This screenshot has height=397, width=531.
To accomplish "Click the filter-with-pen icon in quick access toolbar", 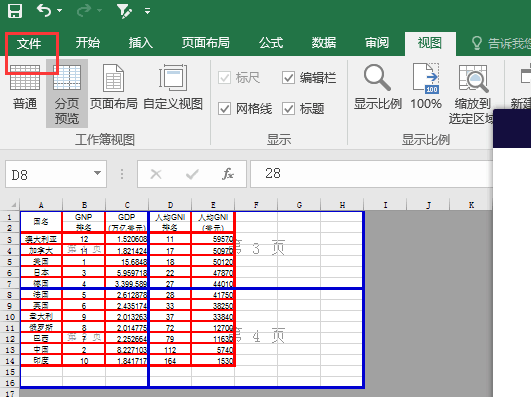I will pos(124,11).
